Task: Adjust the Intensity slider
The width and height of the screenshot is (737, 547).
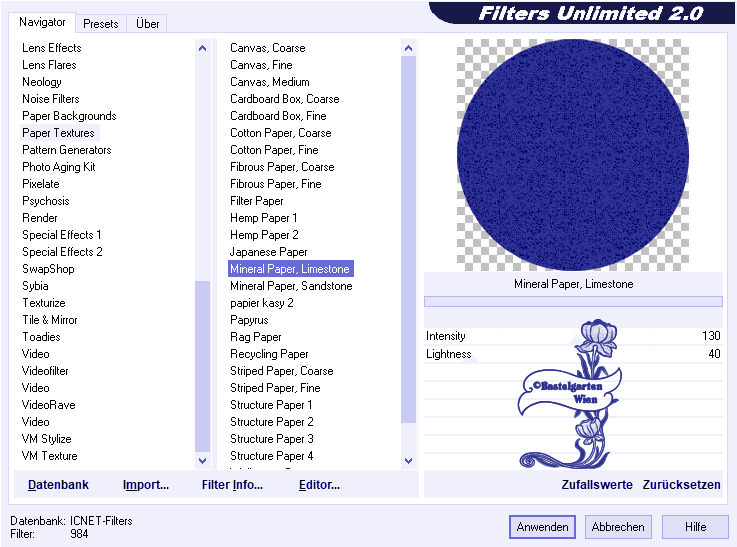Action: [573, 336]
